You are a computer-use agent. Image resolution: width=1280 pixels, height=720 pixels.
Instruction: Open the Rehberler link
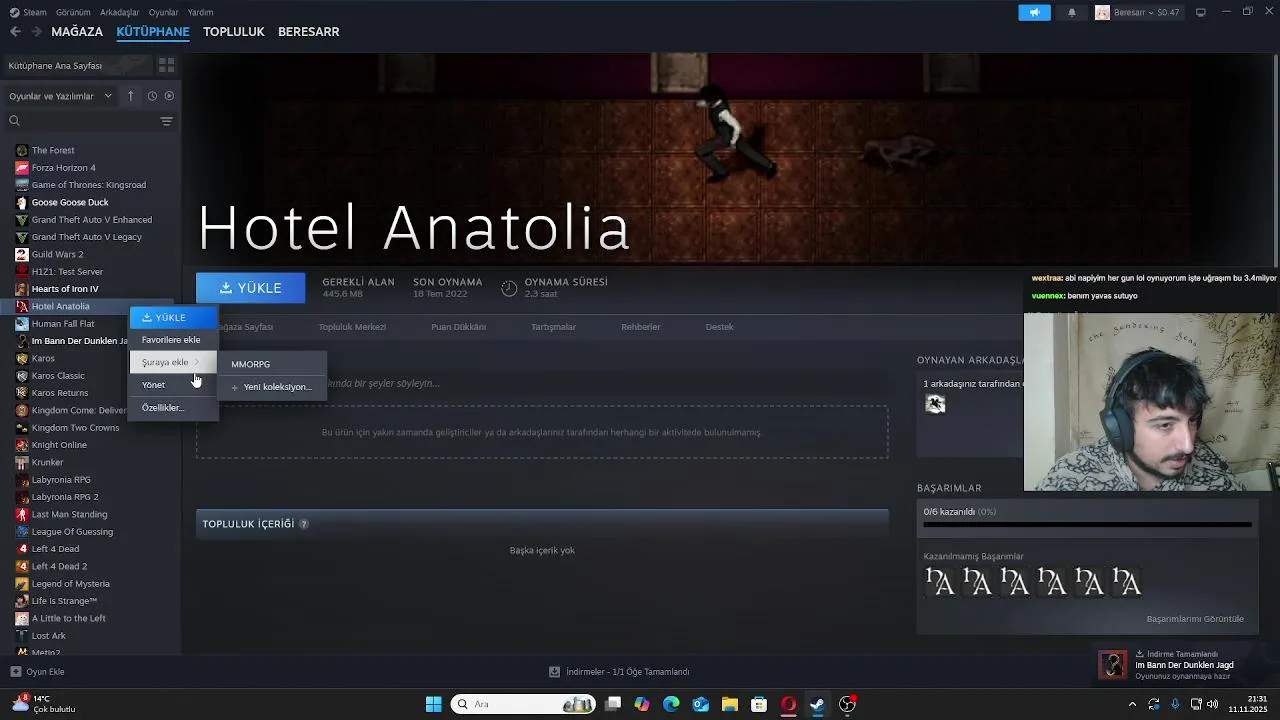(641, 327)
